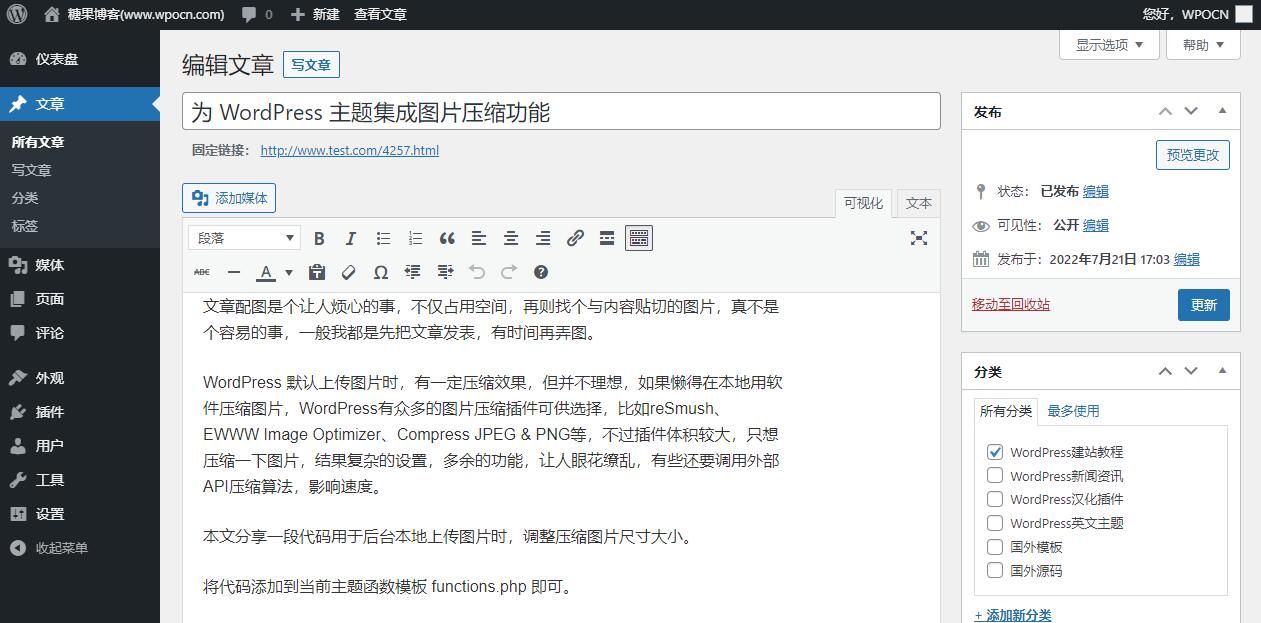
Task: Open the 插件 sidebar menu
Action: (80, 412)
